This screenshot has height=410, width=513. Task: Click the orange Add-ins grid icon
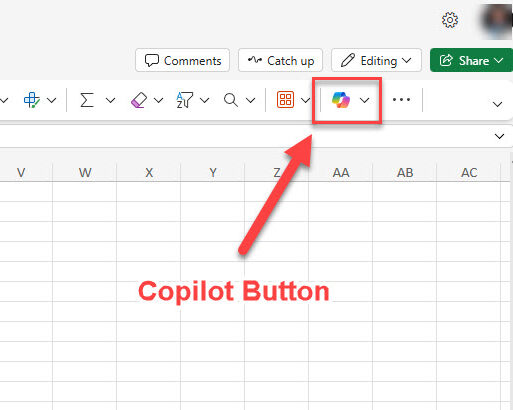click(285, 100)
